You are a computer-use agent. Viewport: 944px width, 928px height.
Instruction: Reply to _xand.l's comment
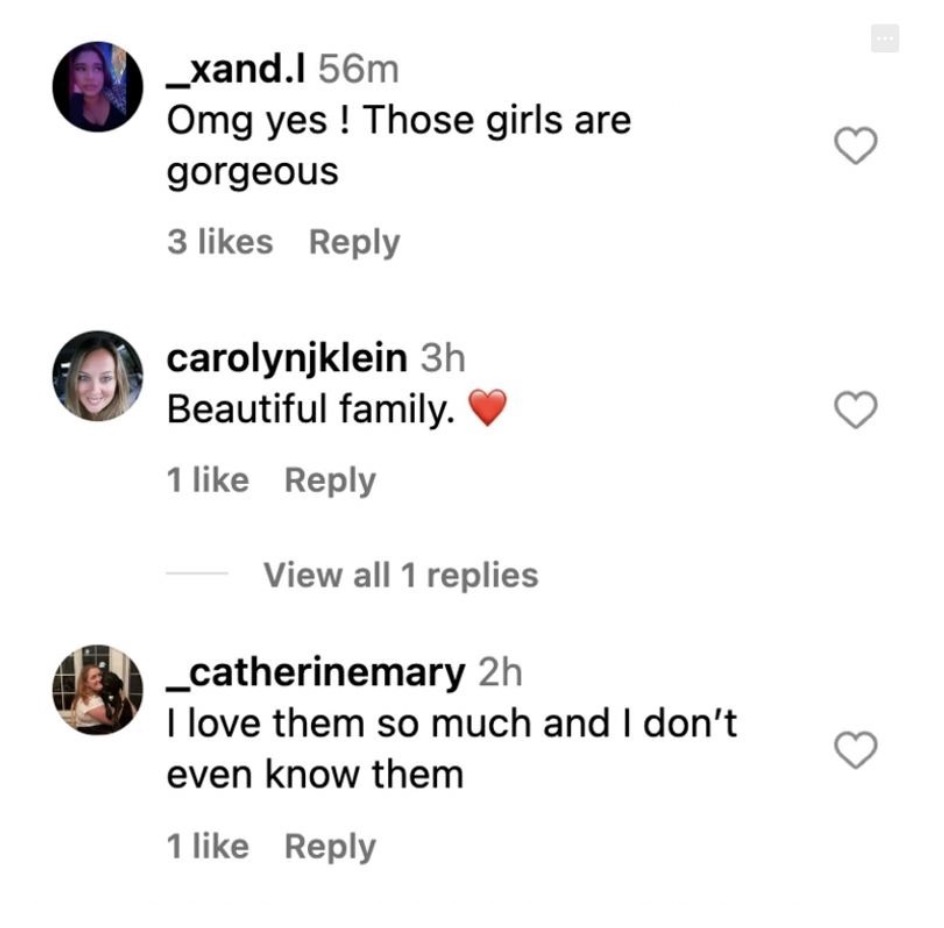[x=354, y=242]
